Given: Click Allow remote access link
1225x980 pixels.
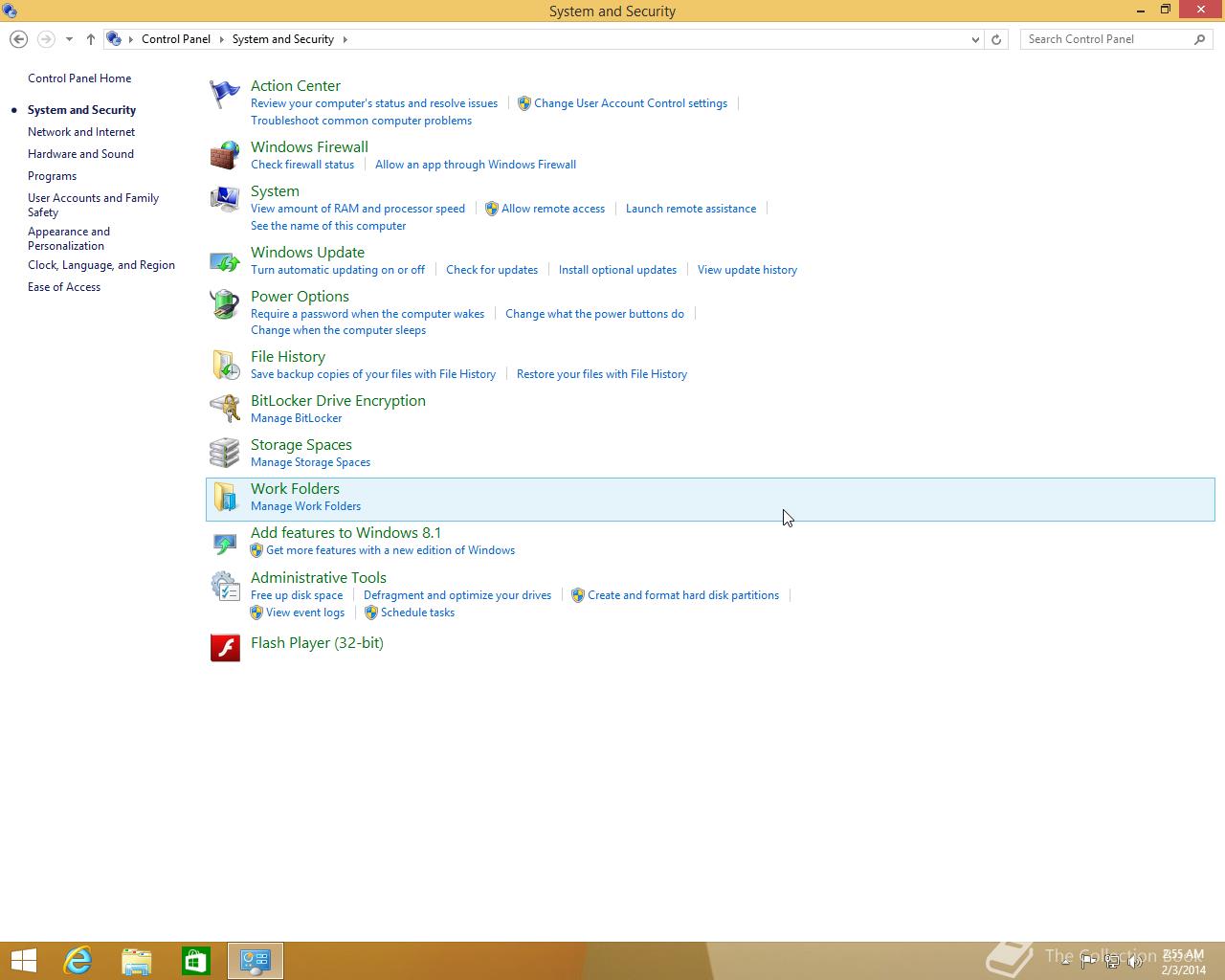Looking at the screenshot, I should (x=553, y=209).
